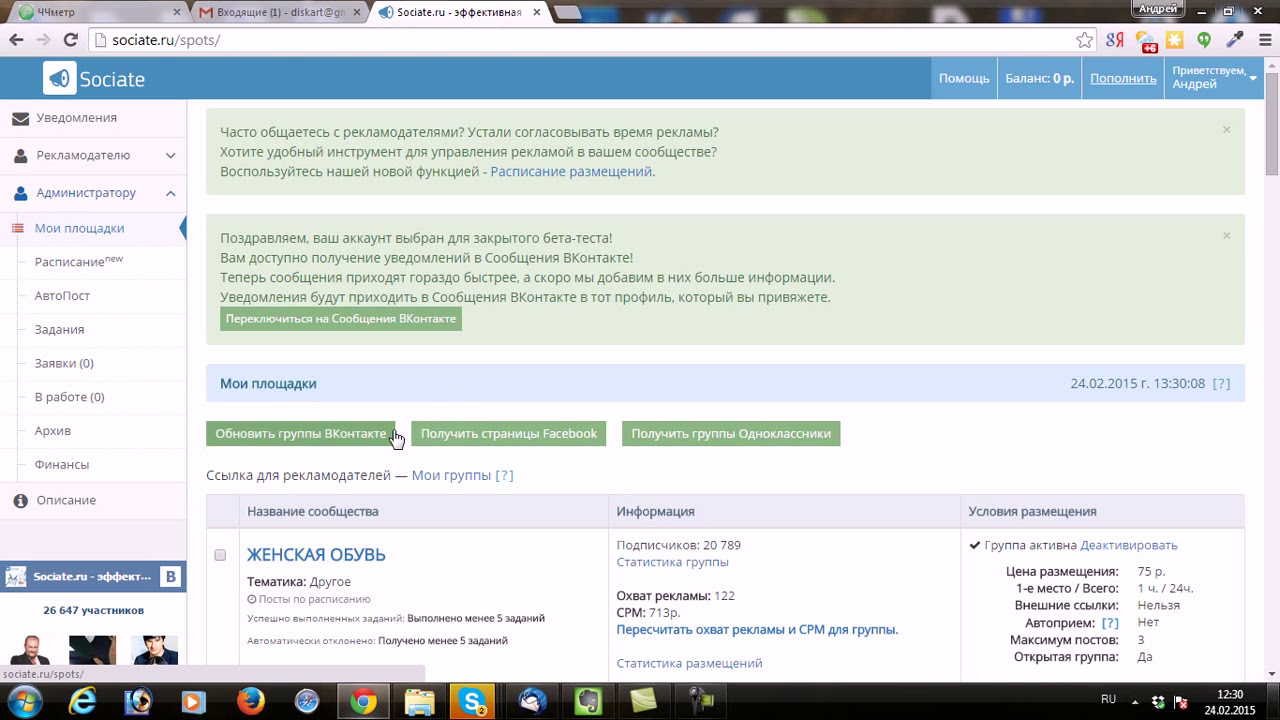The image size is (1280, 720).
Task: Open ЖЕНСКАЯ ОБУВЬ community link
Action: [316, 555]
